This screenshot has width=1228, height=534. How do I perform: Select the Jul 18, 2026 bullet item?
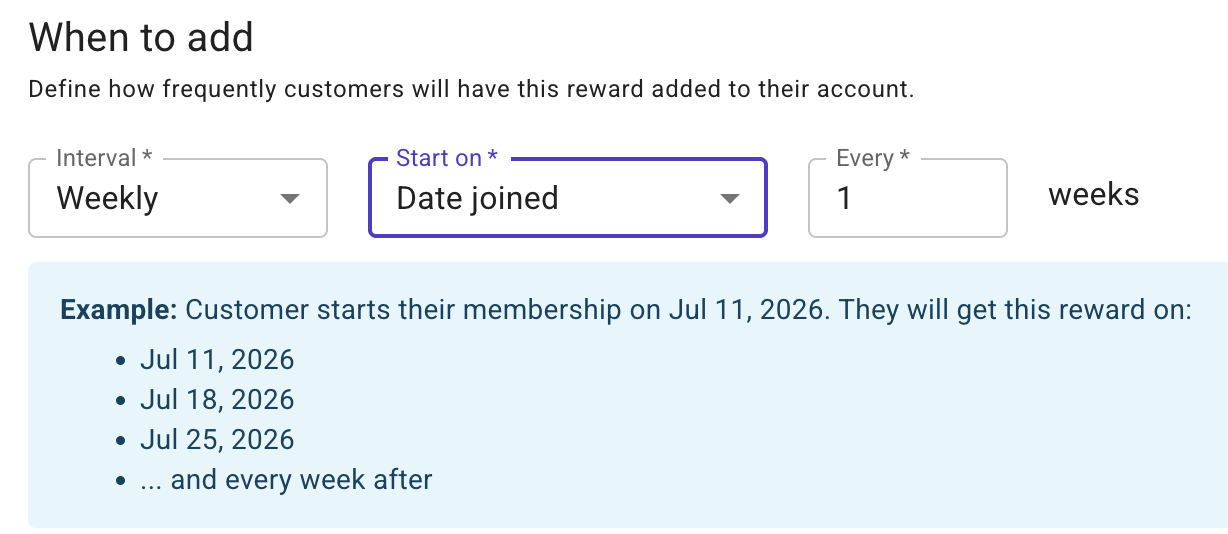(217, 400)
